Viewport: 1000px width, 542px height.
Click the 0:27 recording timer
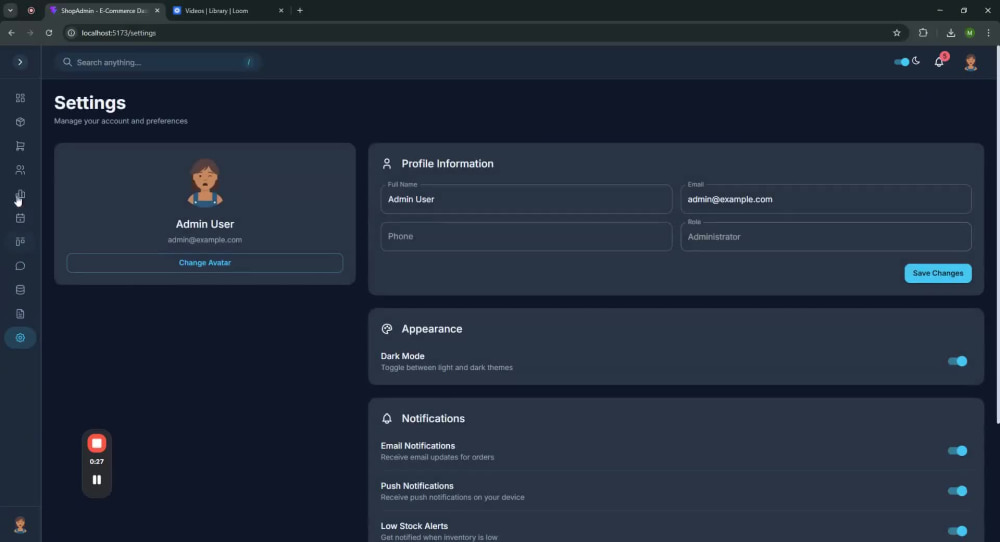(96, 462)
